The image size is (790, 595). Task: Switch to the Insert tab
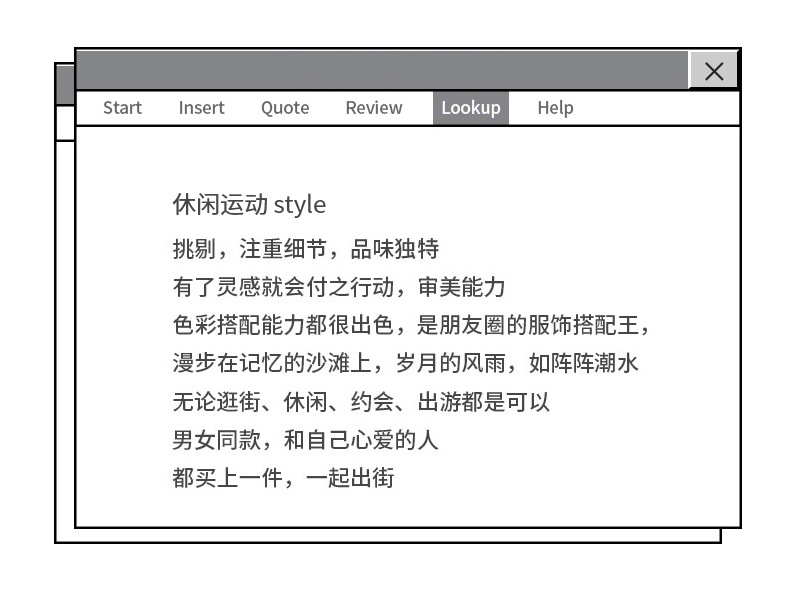click(x=202, y=108)
